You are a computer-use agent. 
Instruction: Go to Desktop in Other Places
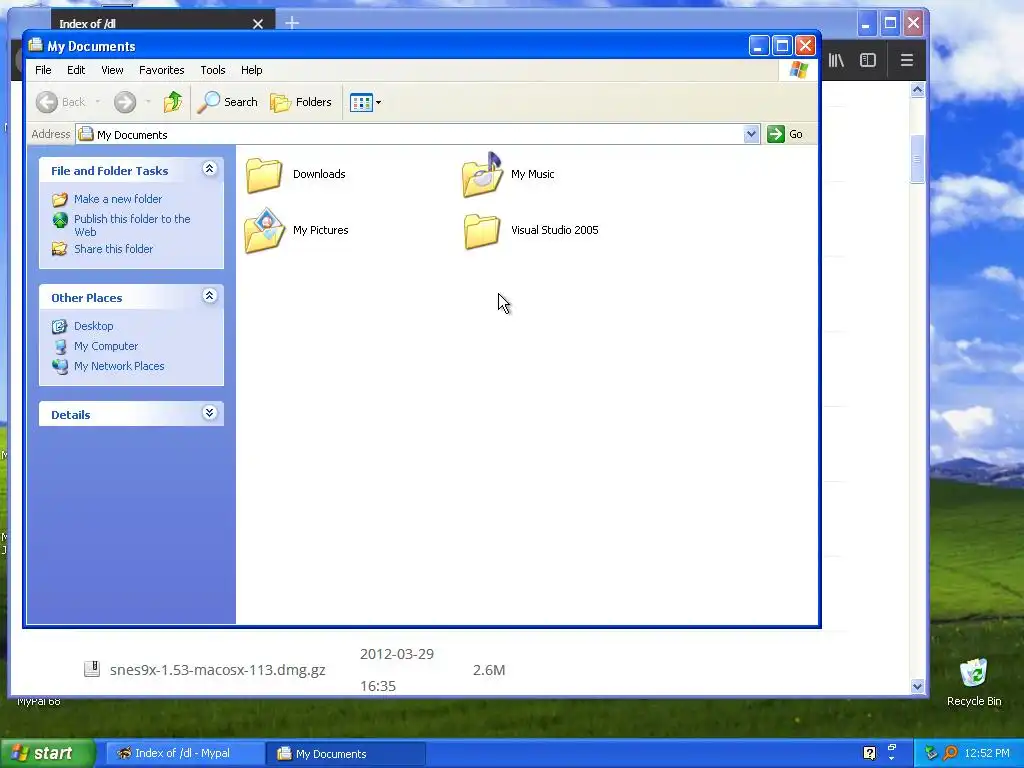point(93,326)
